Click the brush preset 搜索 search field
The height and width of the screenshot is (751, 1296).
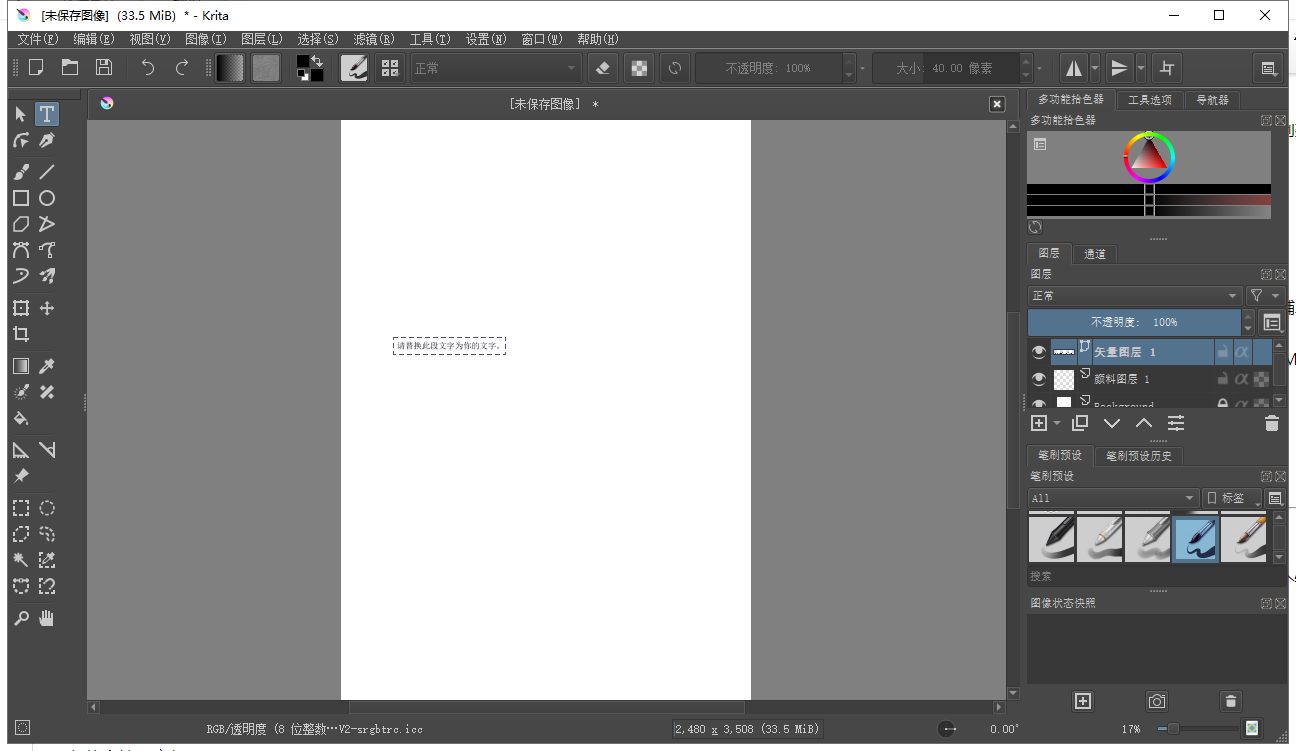(1156, 577)
